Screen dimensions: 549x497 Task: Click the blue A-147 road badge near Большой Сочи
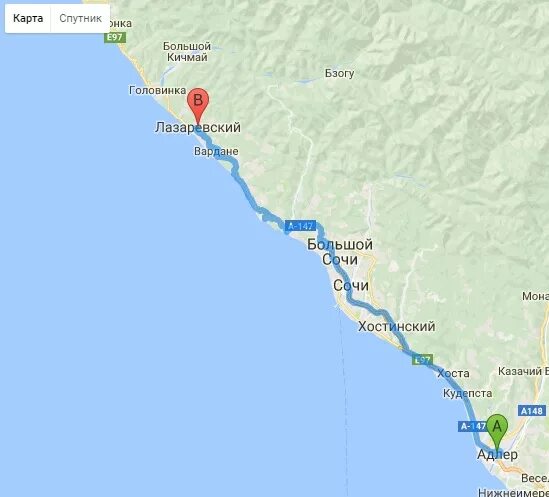click(300, 226)
